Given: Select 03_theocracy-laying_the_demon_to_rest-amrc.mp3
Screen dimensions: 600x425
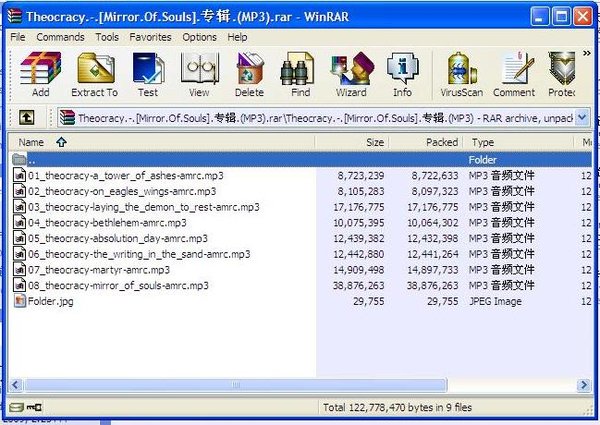Looking at the screenshot, I should 143,207.
